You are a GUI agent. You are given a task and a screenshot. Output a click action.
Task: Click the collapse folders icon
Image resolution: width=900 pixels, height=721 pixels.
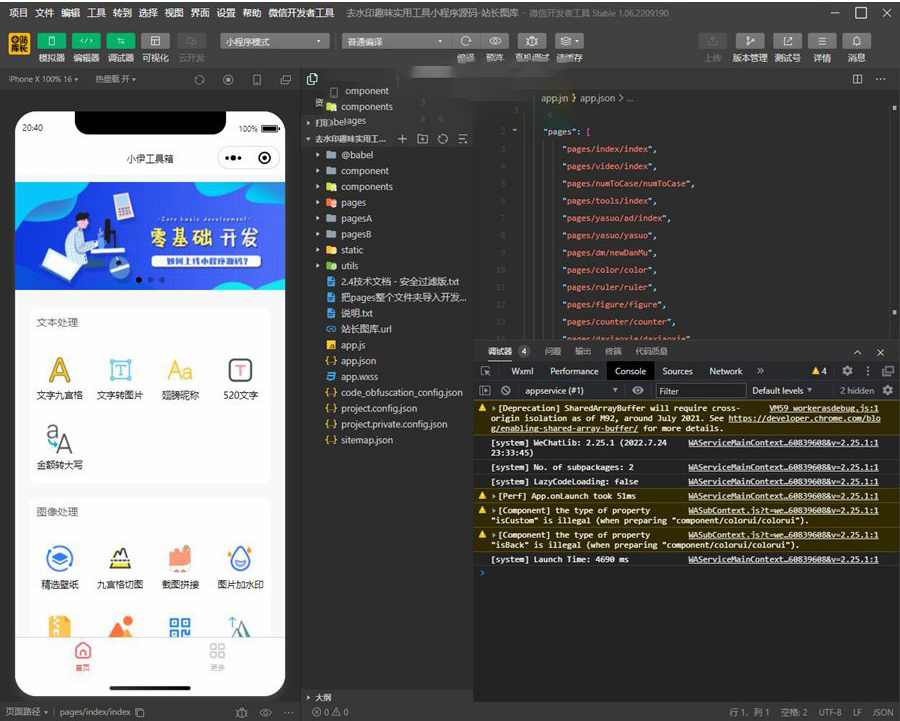[463, 139]
